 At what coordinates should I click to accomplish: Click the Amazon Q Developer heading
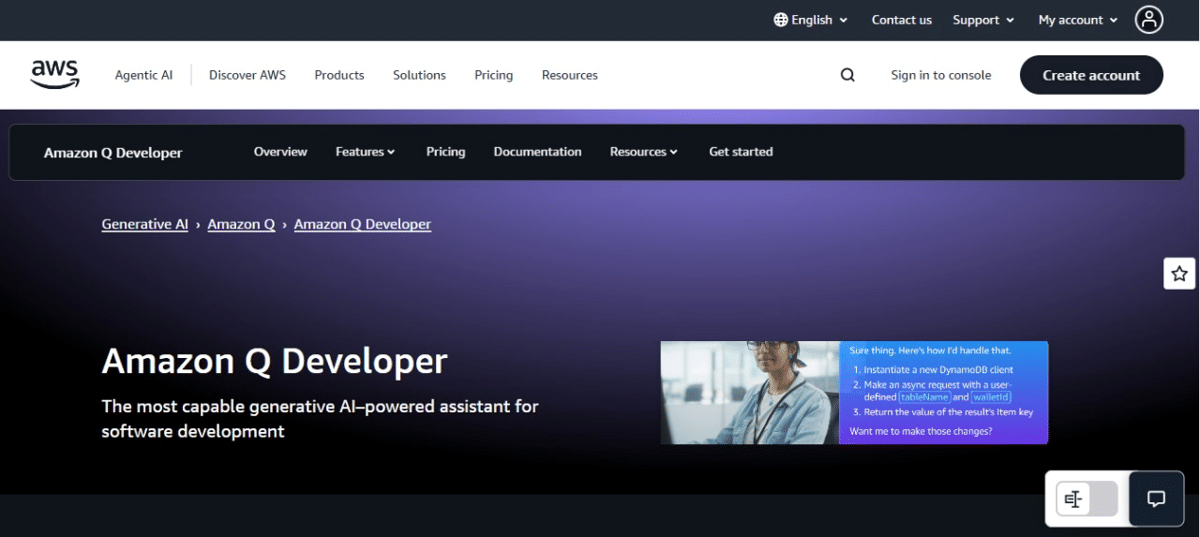pos(275,361)
